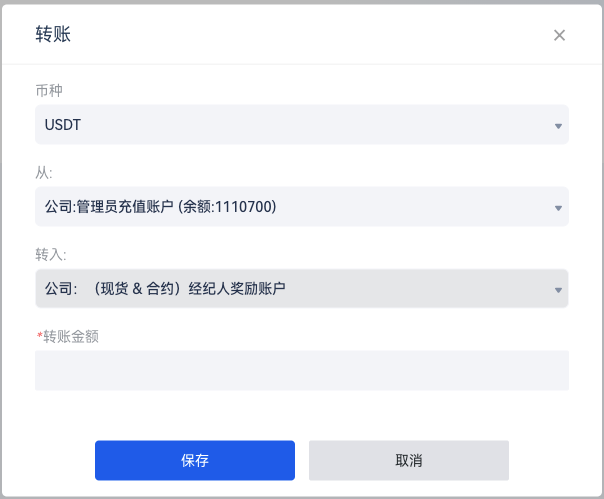Click the 从: field label
Viewport: 604px width, 499px height.
click(44, 173)
